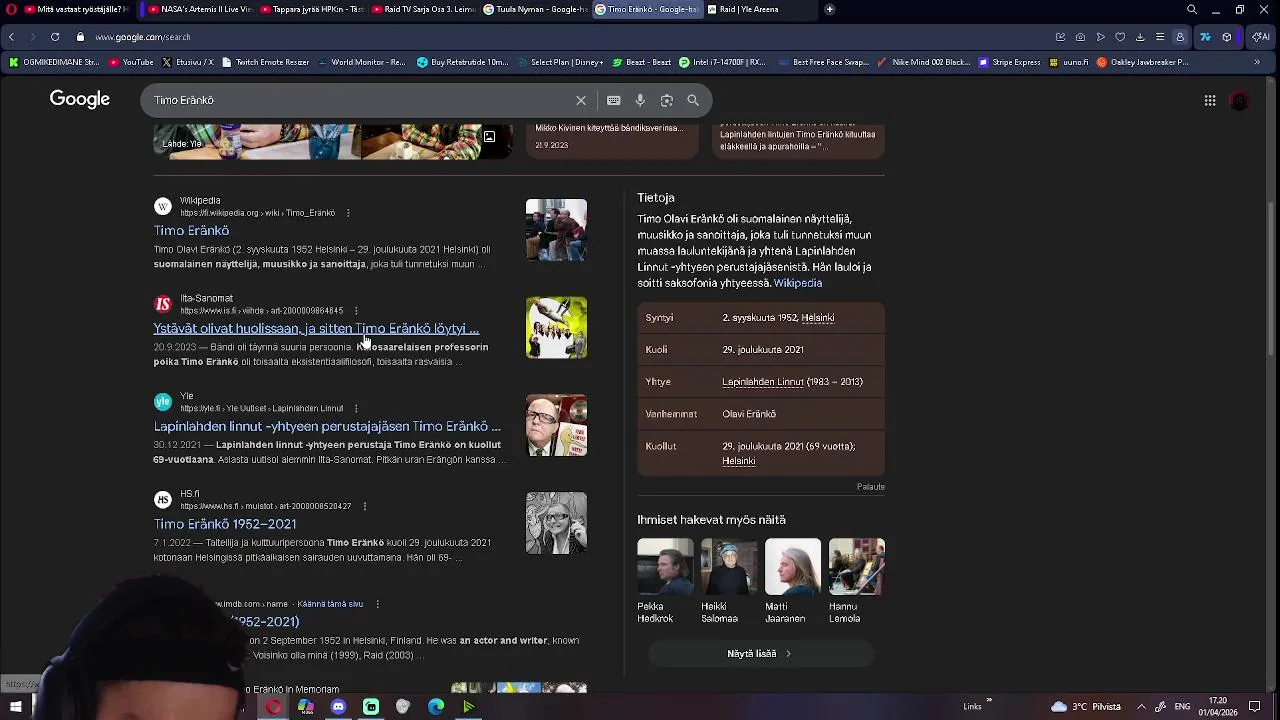
Task: Expand the Näytä lisää button
Action: click(x=761, y=654)
